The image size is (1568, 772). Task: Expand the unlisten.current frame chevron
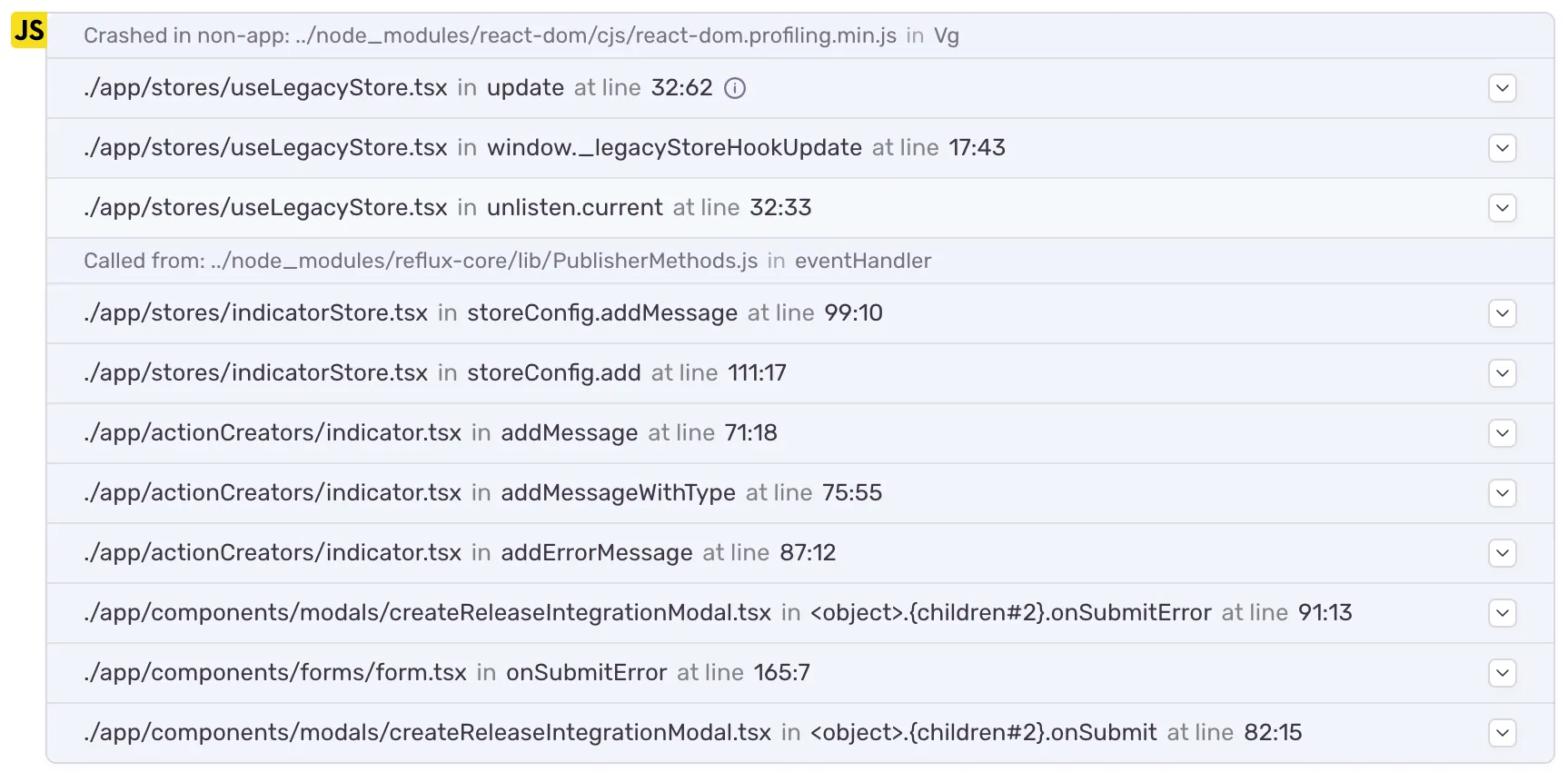1502,208
